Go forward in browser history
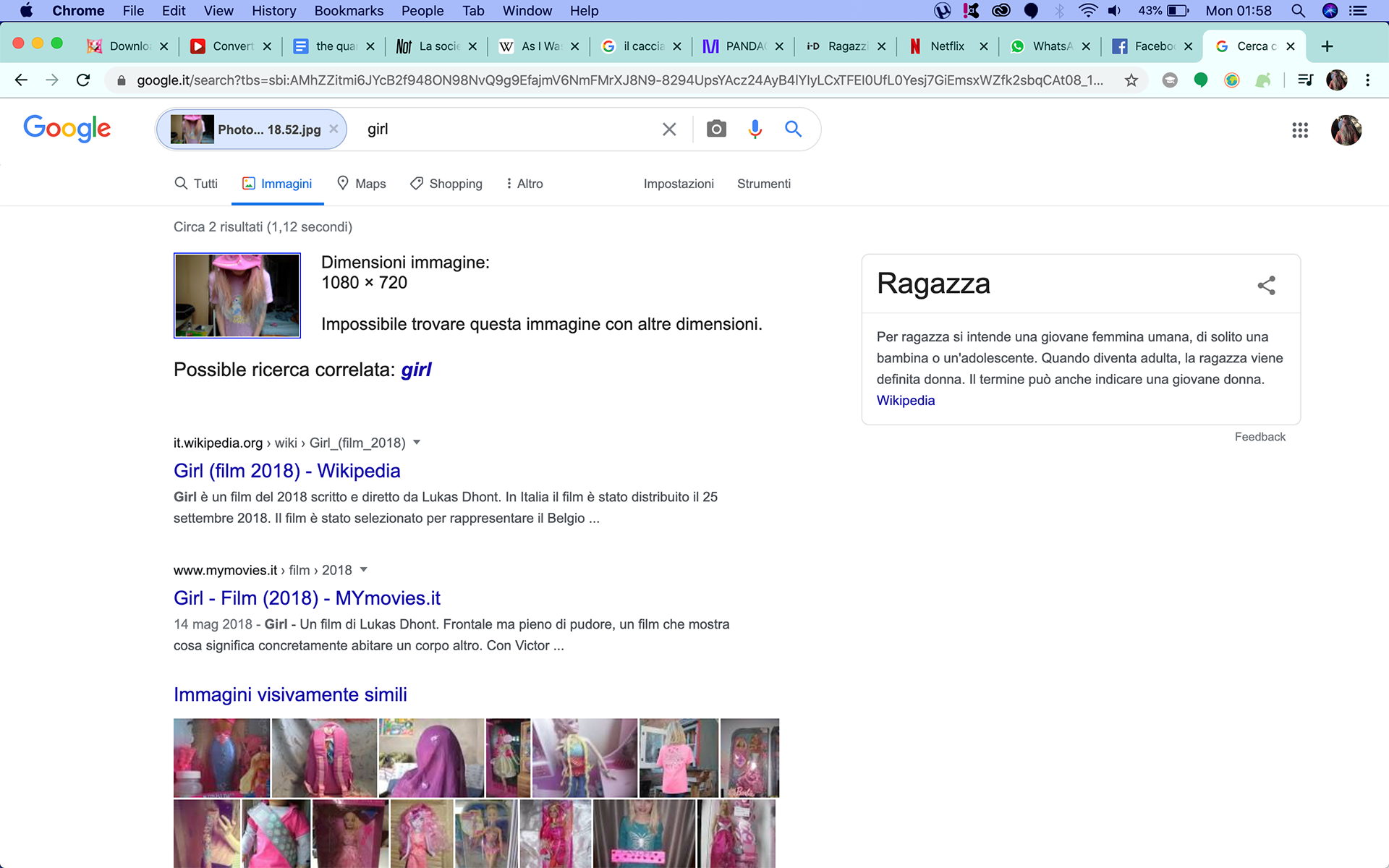This screenshot has width=1389, height=868. (52, 80)
